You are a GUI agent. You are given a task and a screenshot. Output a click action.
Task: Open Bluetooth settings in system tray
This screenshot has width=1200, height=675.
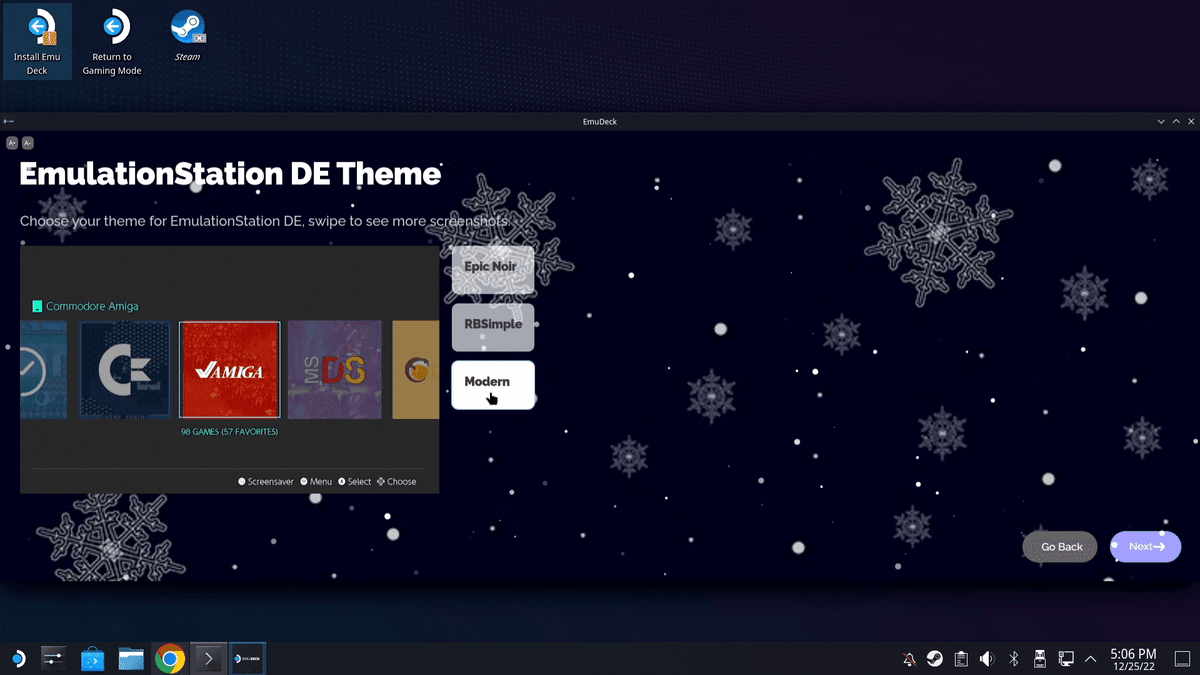(1013, 659)
